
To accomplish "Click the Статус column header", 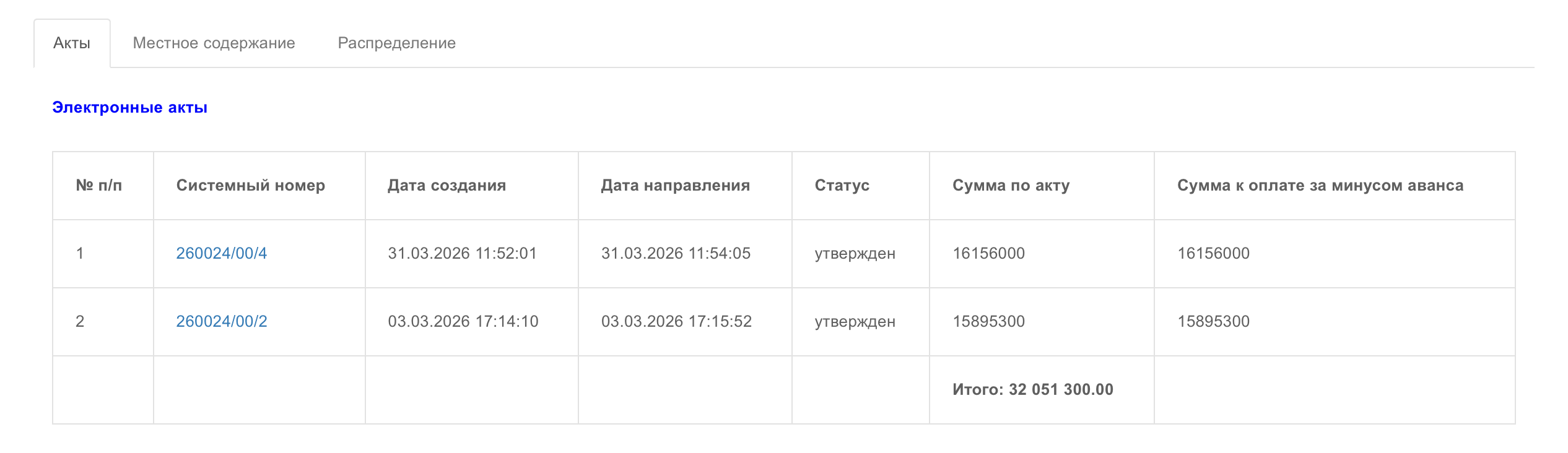I will [842, 186].
